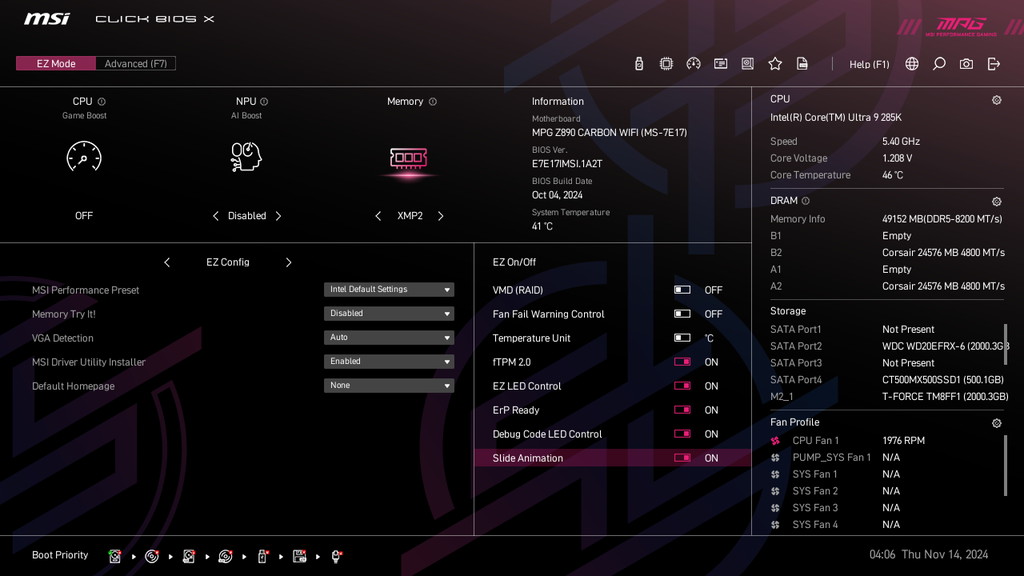Click the info icon beside CPU

click(101, 101)
